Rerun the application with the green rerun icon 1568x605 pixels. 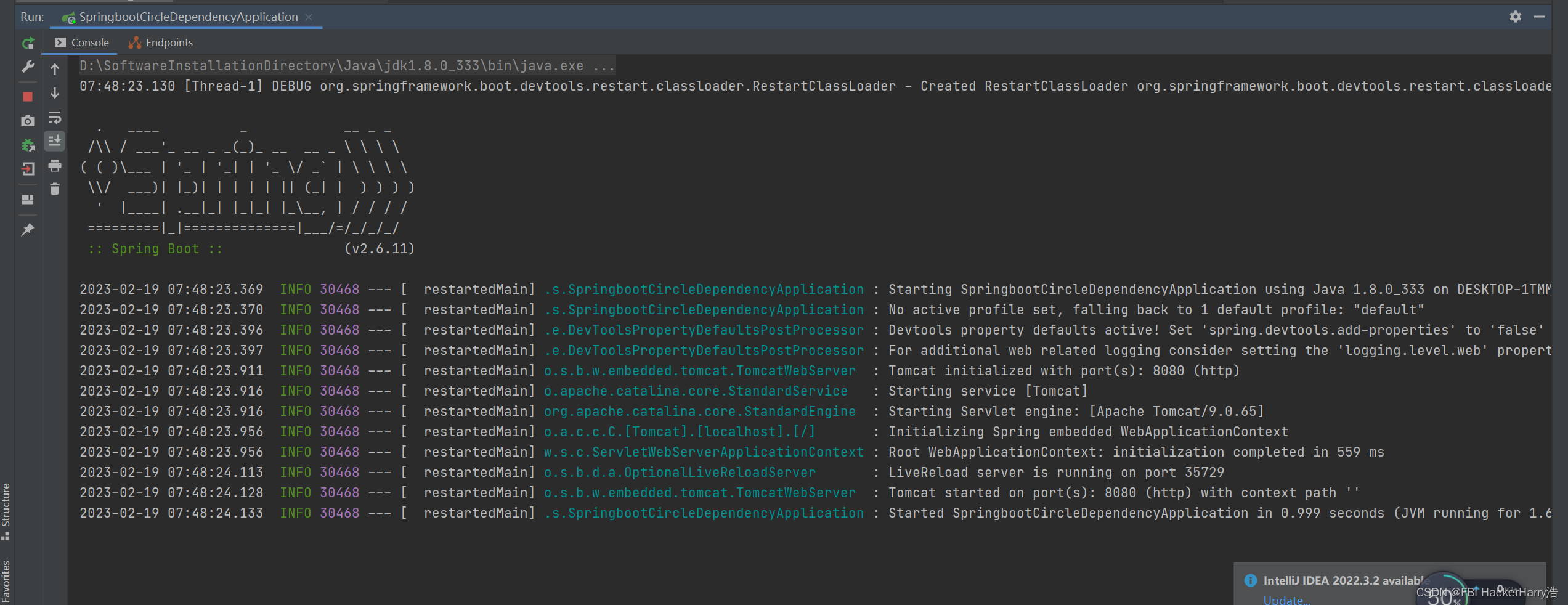tap(28, 43)
